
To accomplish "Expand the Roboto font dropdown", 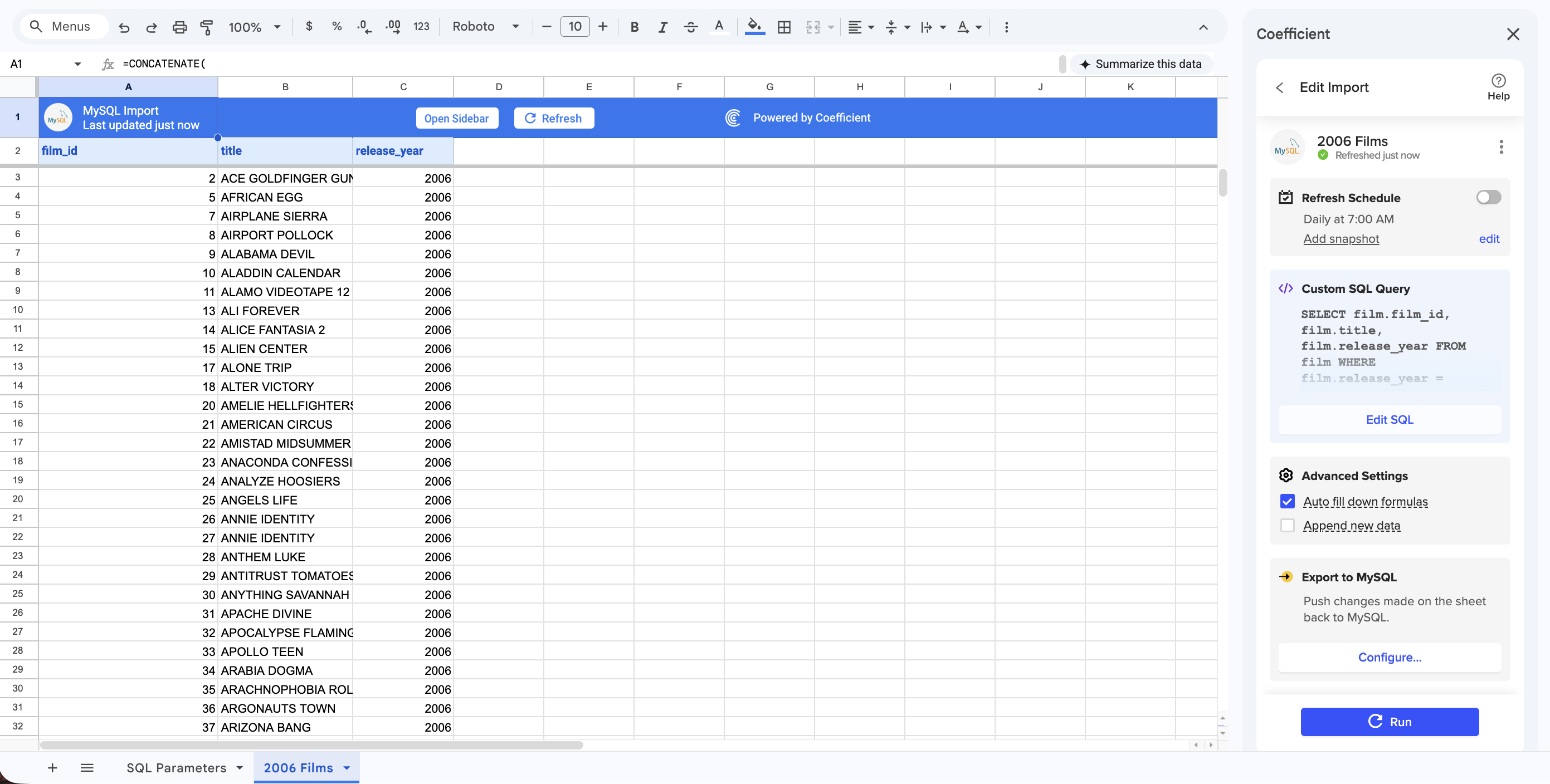I will point(485,27).
